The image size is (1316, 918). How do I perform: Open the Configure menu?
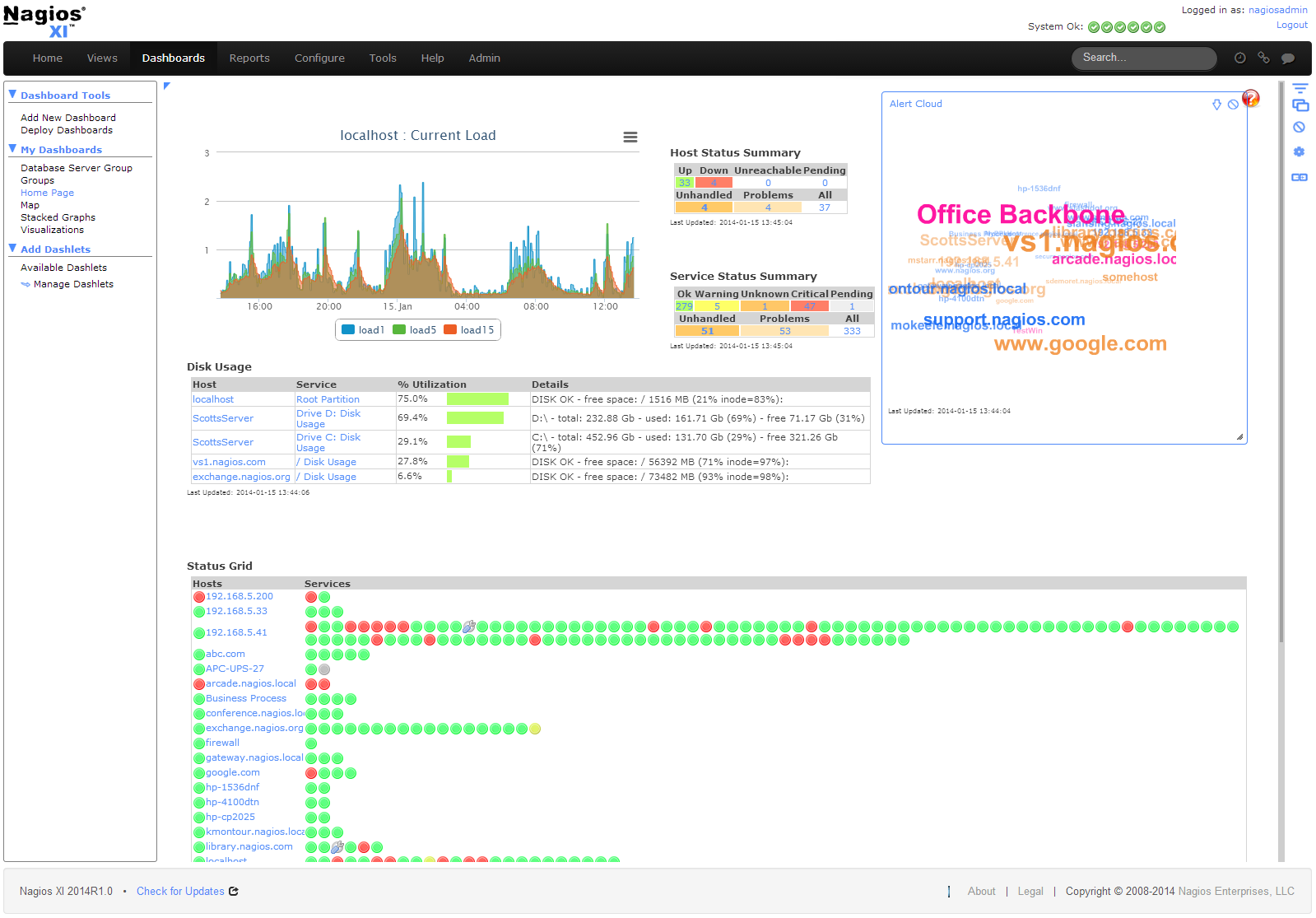click(x=319, y=58)
